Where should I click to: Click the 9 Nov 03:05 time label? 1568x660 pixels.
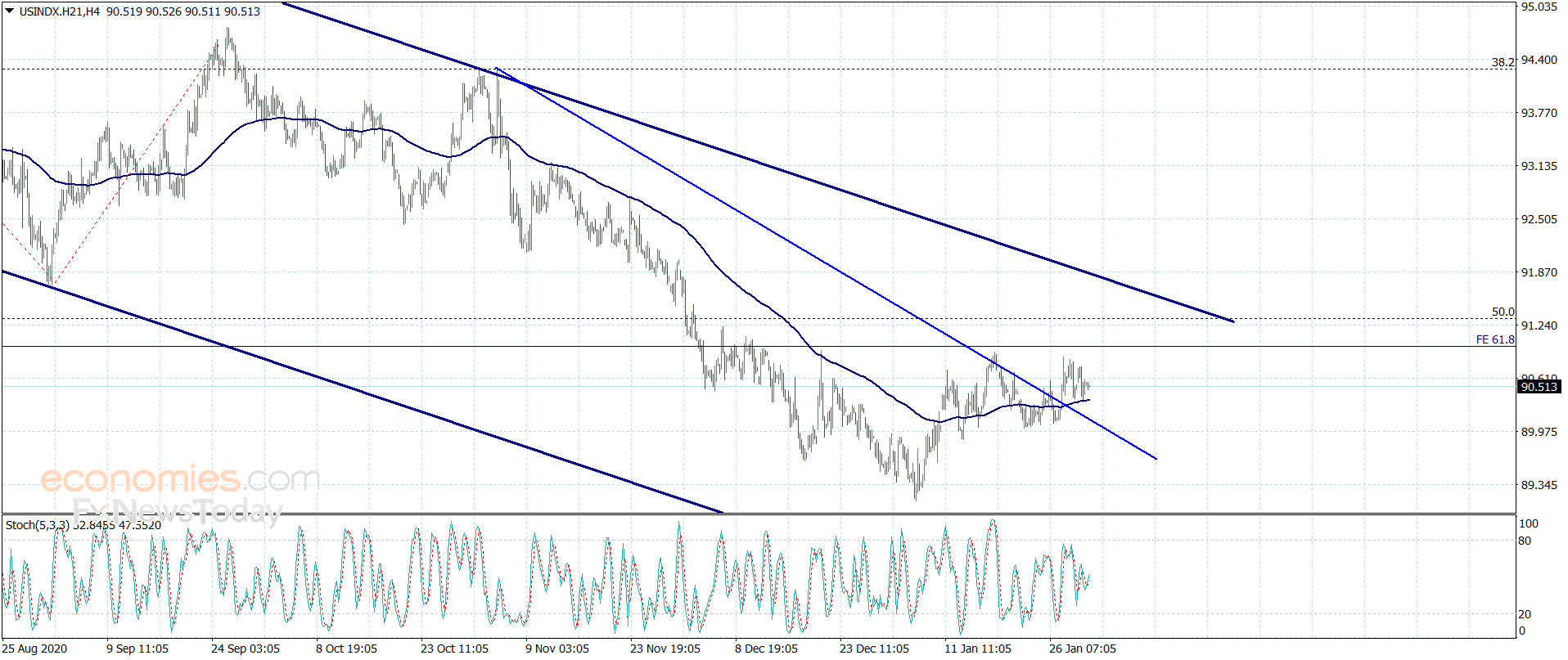point(556,649)
